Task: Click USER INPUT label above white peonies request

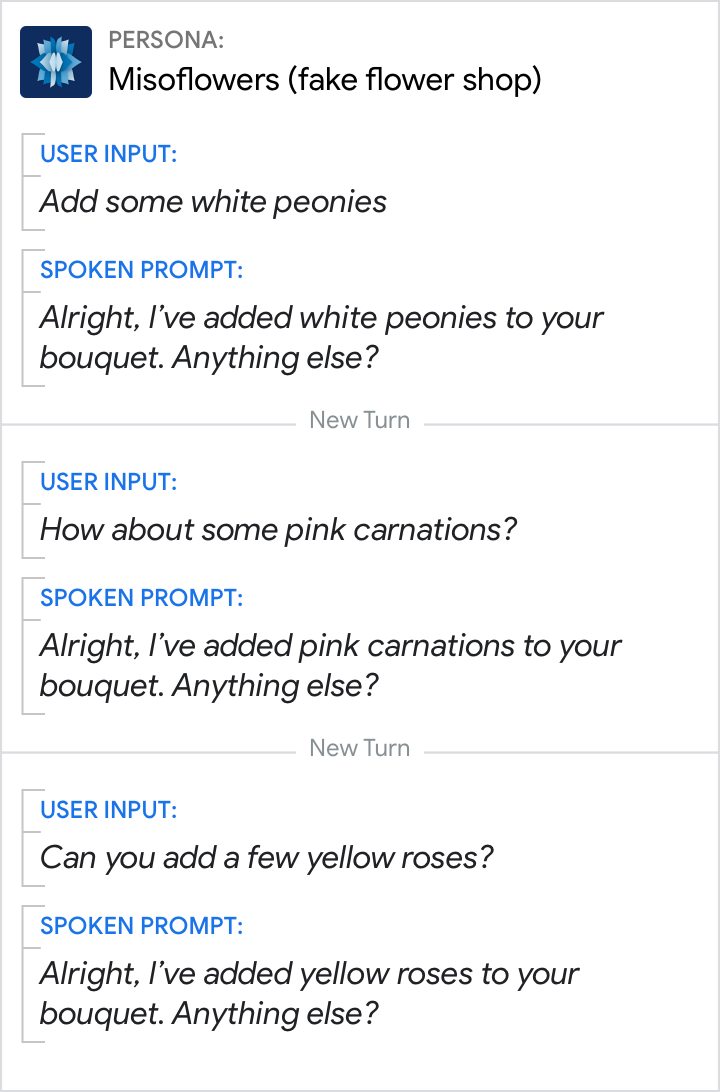Action: [108, 154]
